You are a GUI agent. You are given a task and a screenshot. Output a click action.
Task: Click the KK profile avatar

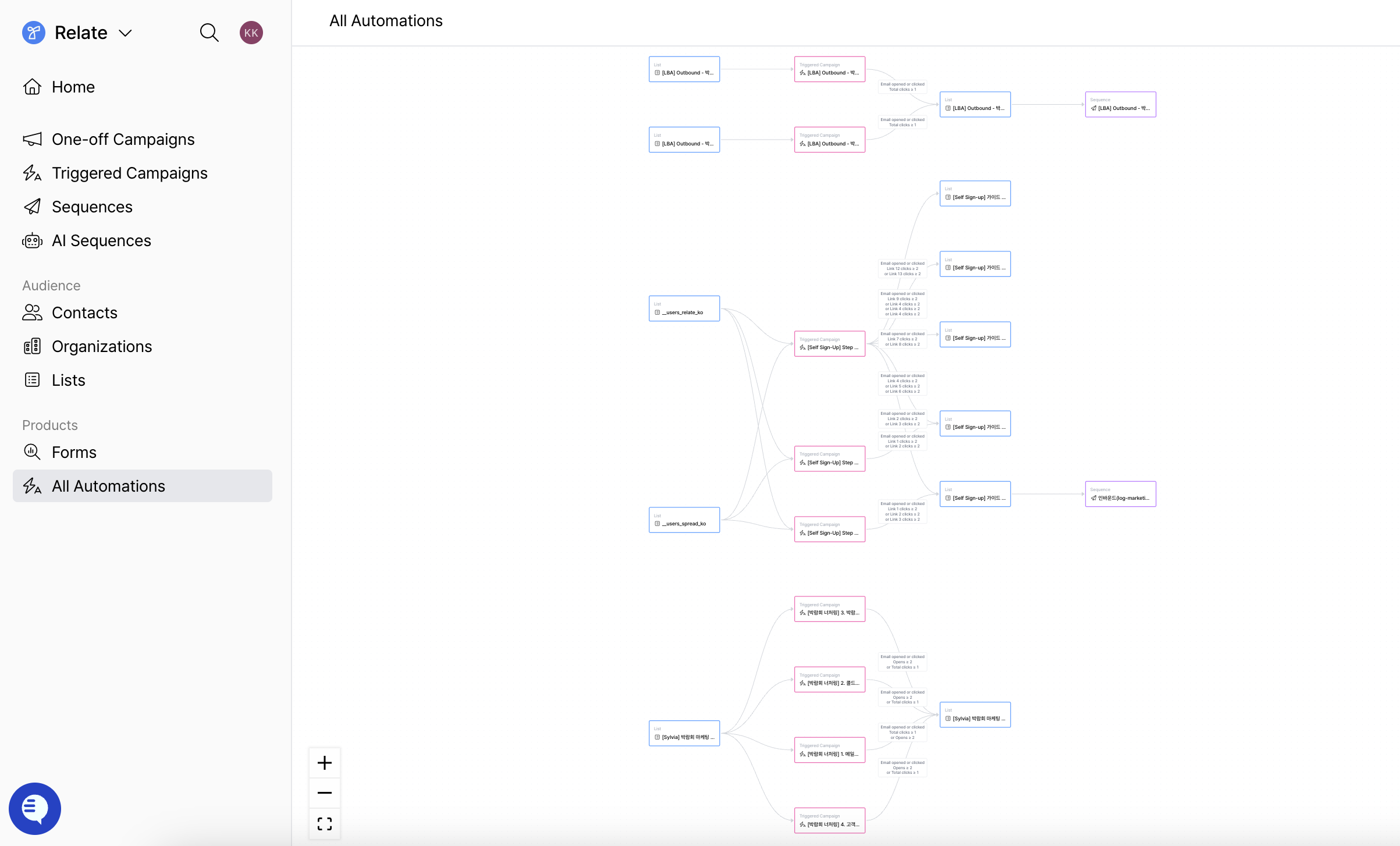click(x=251, y=33)
